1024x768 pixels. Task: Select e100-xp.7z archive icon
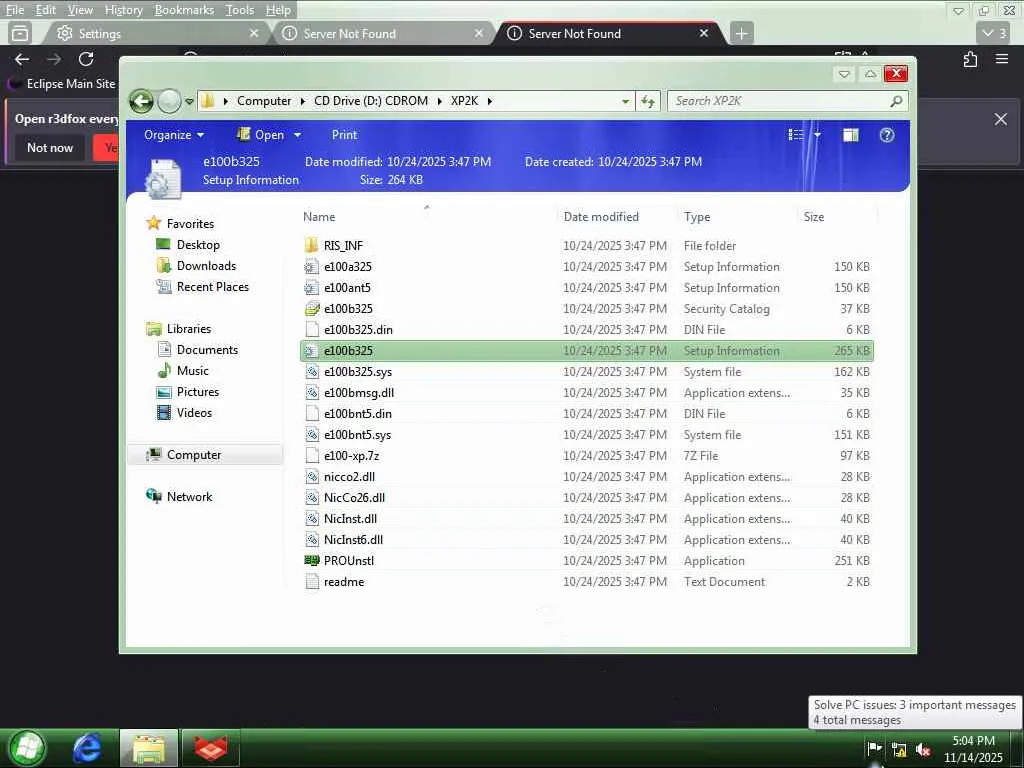pyautogui.click(x=312, y=455)
